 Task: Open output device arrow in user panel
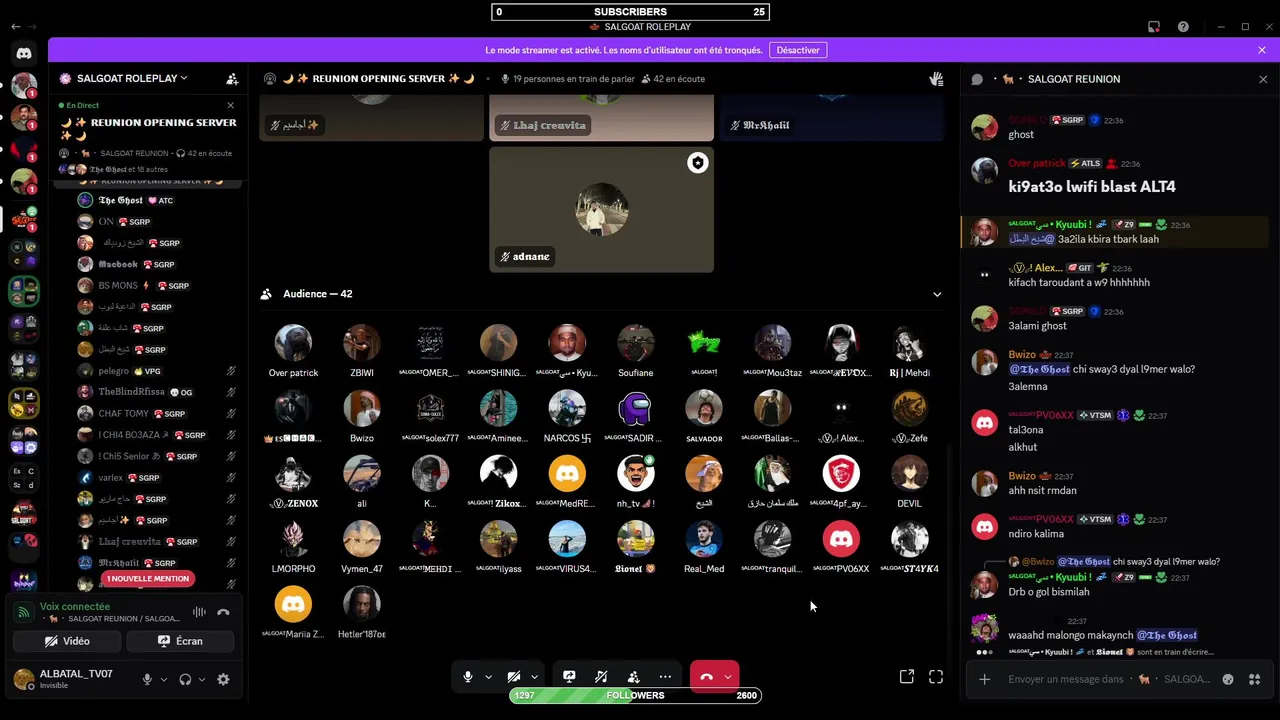click(202, 679)
